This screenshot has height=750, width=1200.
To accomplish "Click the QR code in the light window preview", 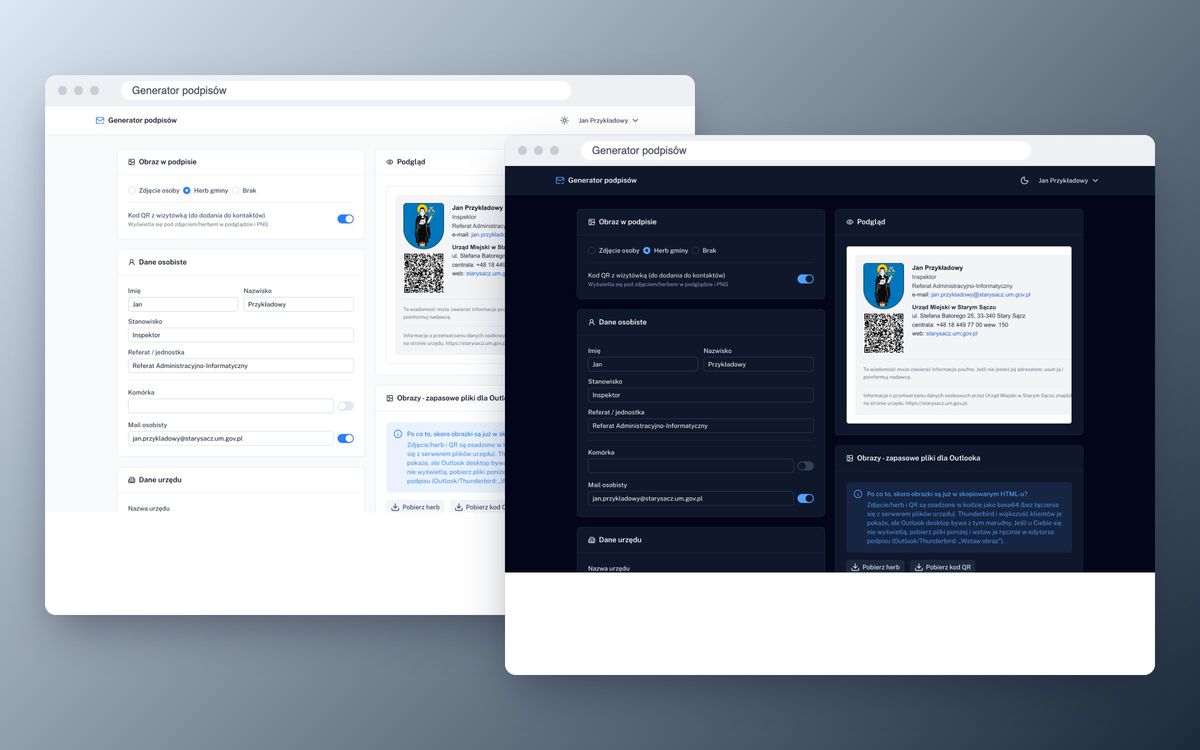I will tap(423, 273).
